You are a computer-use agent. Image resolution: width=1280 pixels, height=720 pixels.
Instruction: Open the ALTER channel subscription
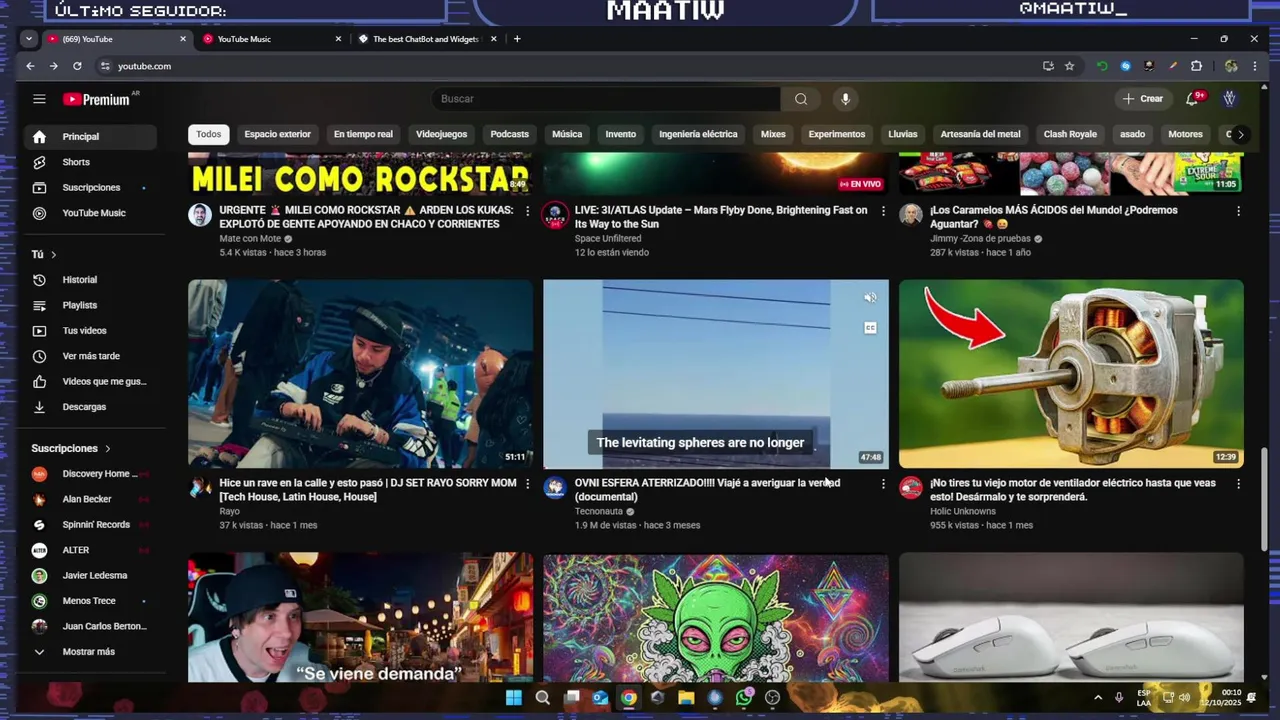(x=91, y=550)
